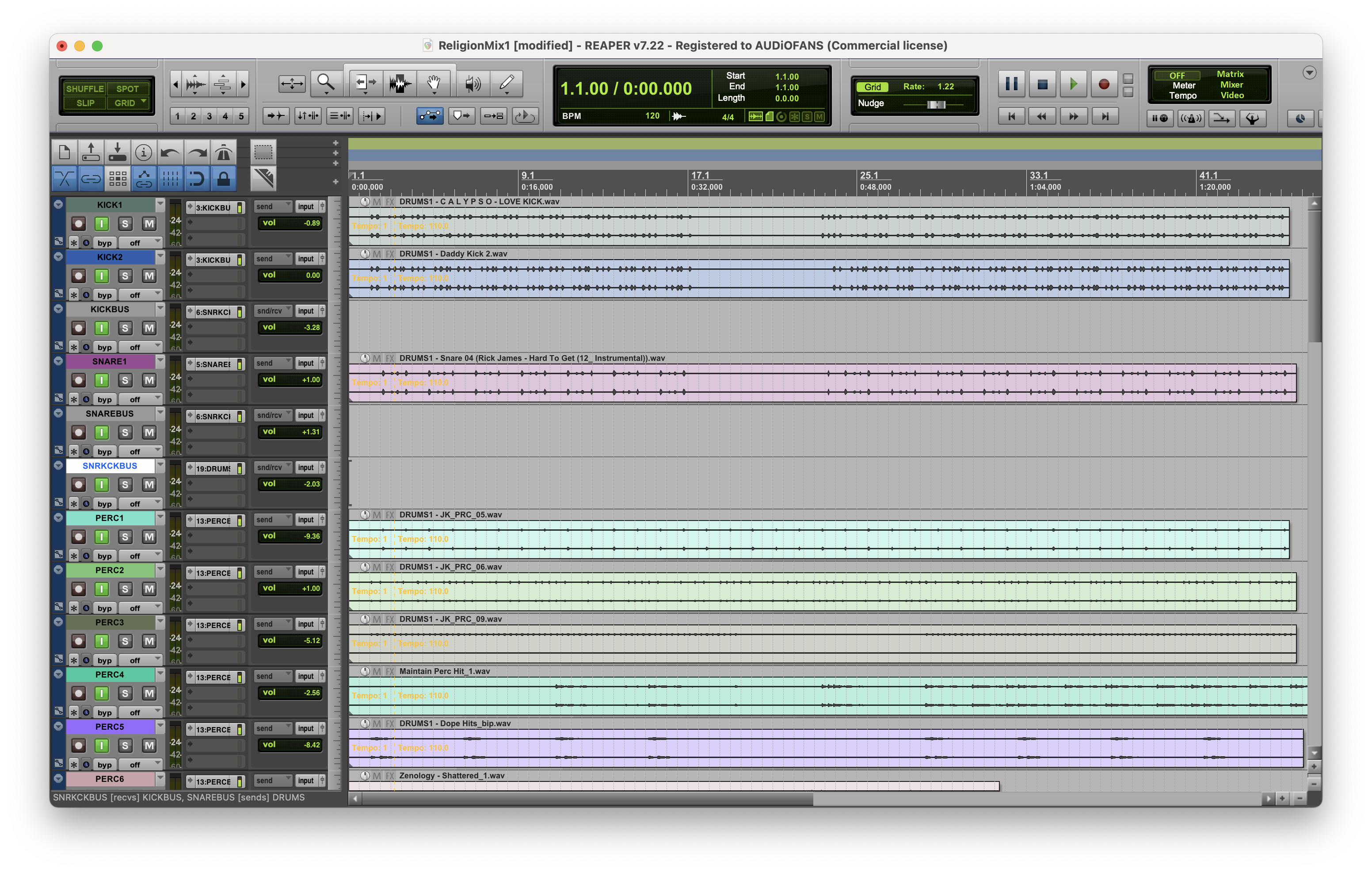The image size is (1372, 873).
Task: Mute the KICK1 track
Action: click(149, 223)
